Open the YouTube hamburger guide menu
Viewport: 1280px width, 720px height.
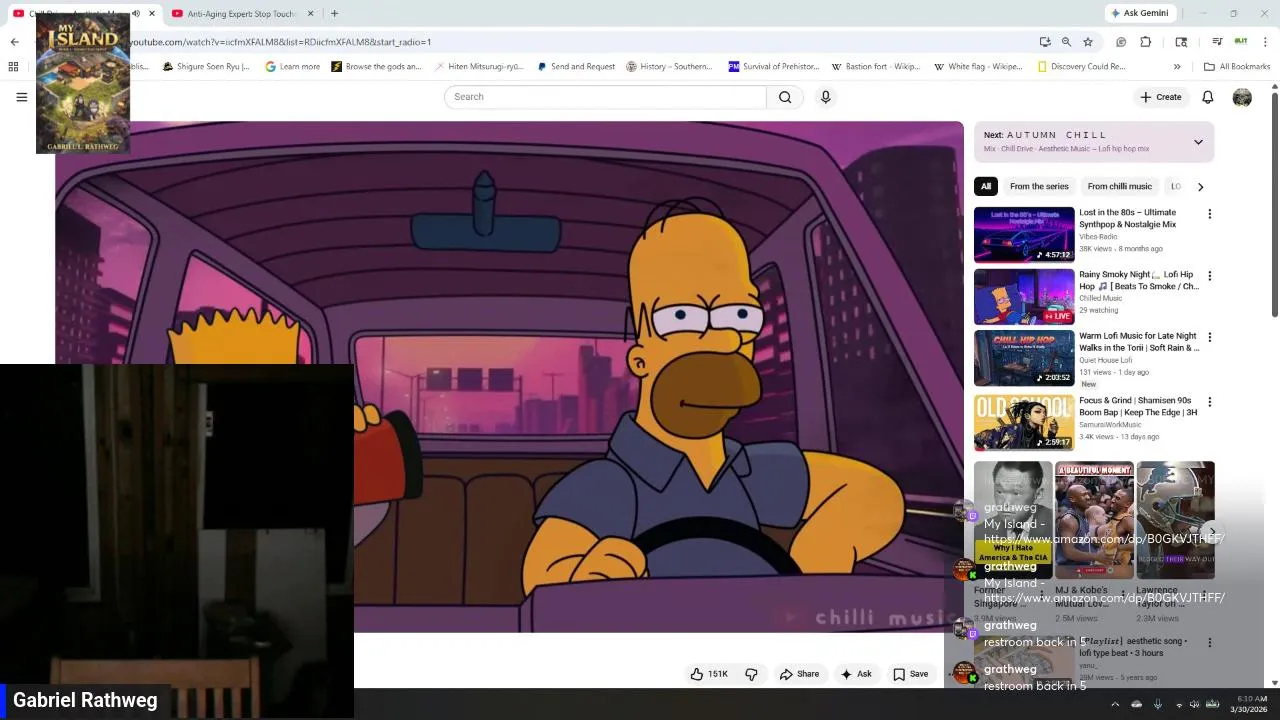pyautogui.click(x=21, y=97)
